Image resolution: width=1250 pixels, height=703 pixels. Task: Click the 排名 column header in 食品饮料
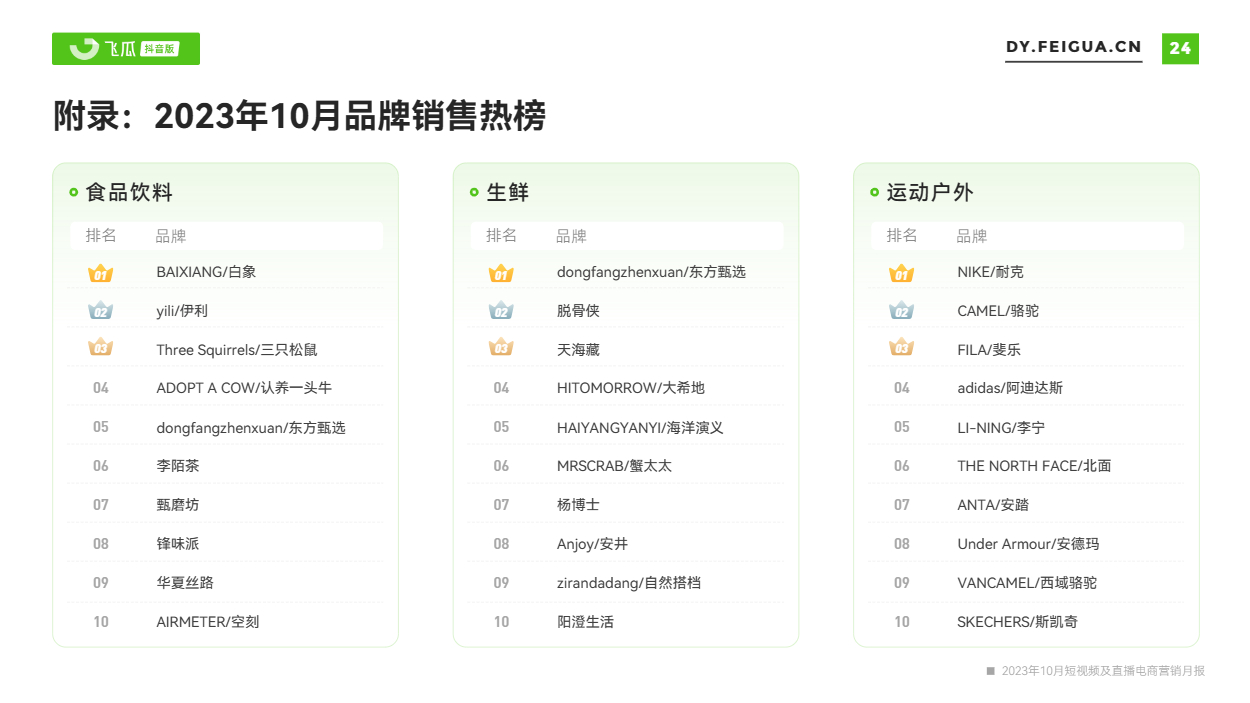coord(101,236)
